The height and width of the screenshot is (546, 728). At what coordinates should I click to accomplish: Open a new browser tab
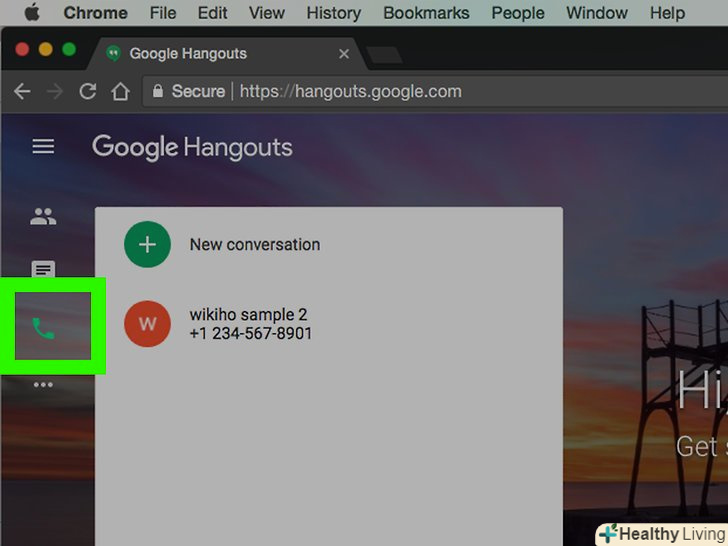click(384, 55)
